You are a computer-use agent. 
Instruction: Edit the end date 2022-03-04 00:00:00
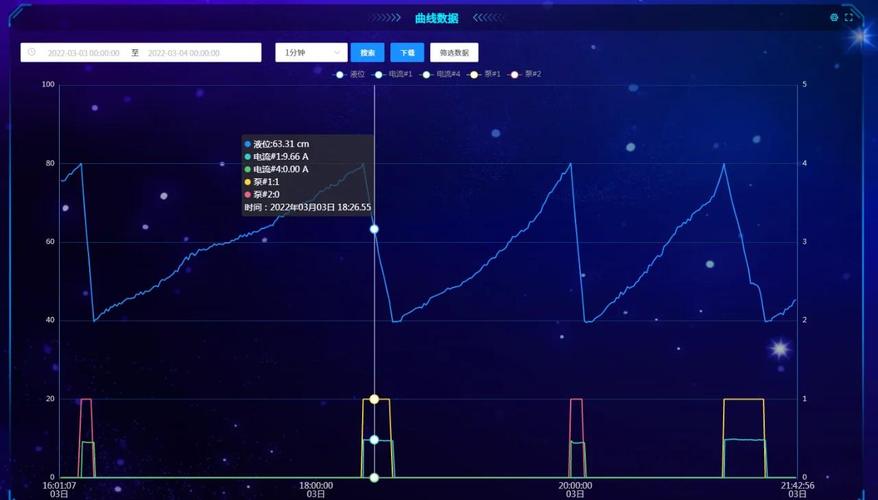[184, 53]
